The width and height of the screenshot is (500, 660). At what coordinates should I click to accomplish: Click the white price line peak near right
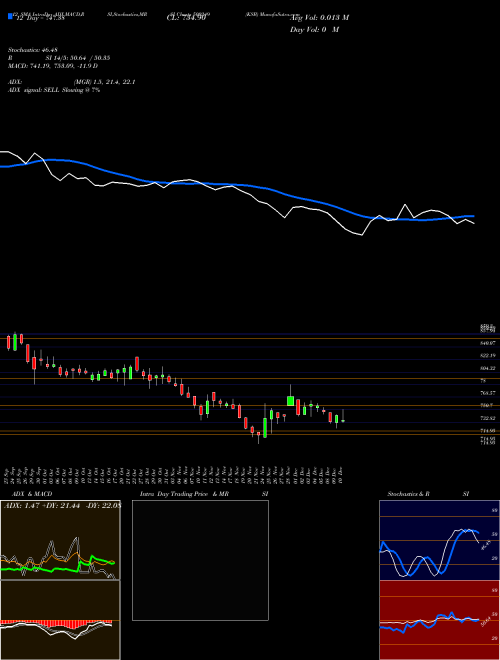pos(405,205)
